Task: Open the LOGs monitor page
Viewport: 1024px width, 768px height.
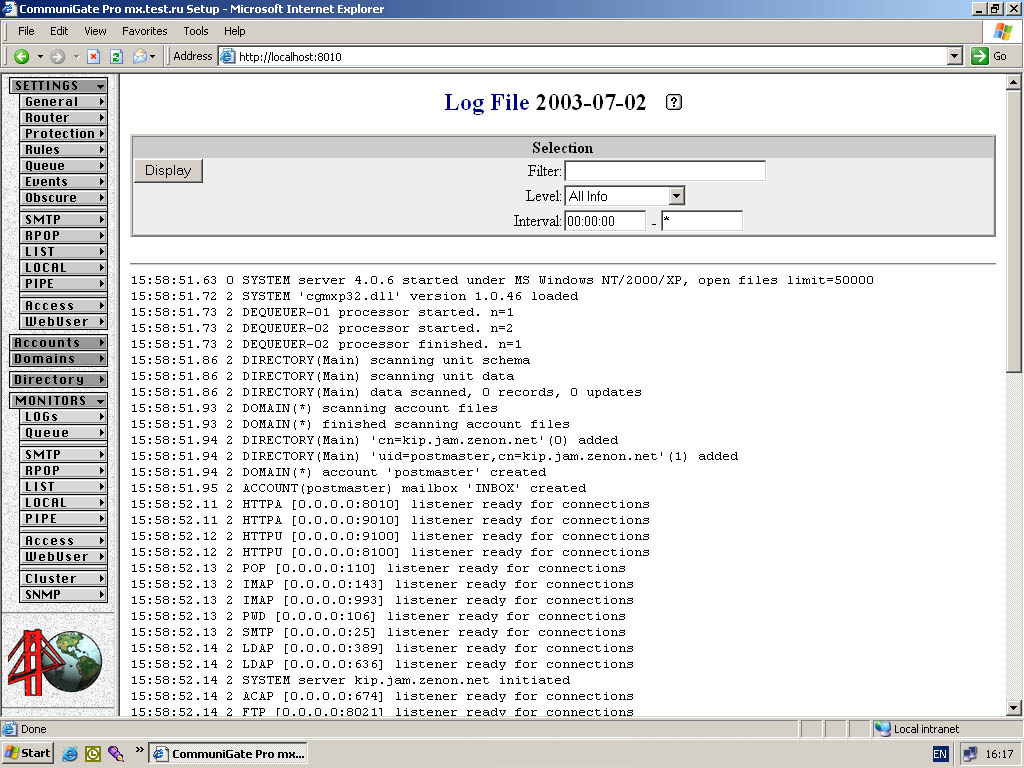Action: pyautogui.click(x=63, y=417)
